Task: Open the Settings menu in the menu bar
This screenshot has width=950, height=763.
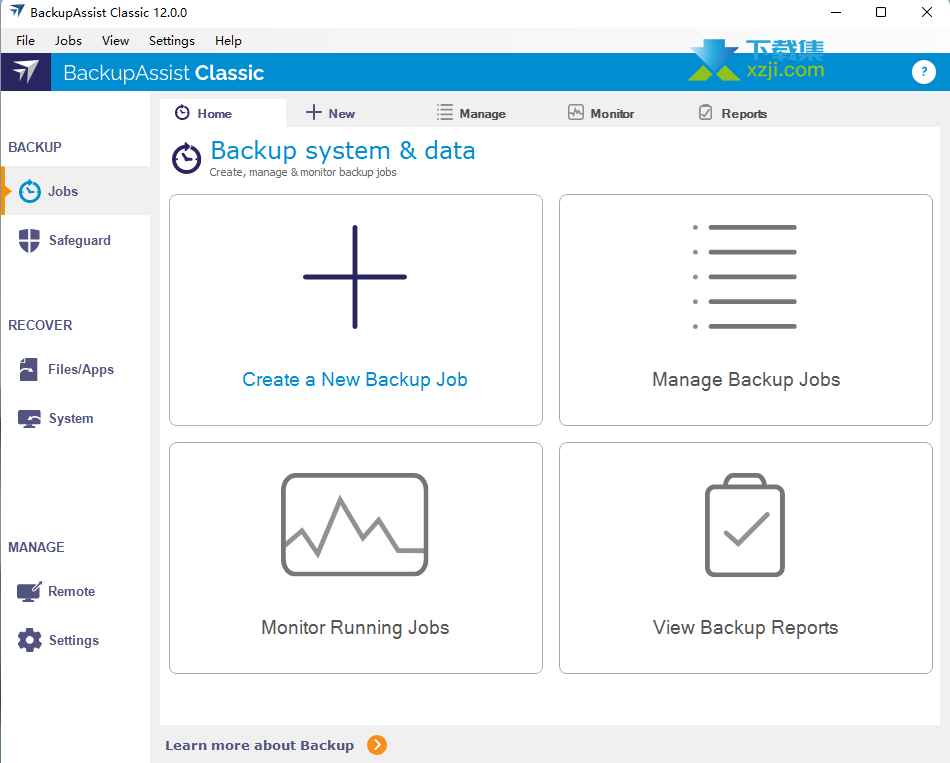Action: (172, 41)
